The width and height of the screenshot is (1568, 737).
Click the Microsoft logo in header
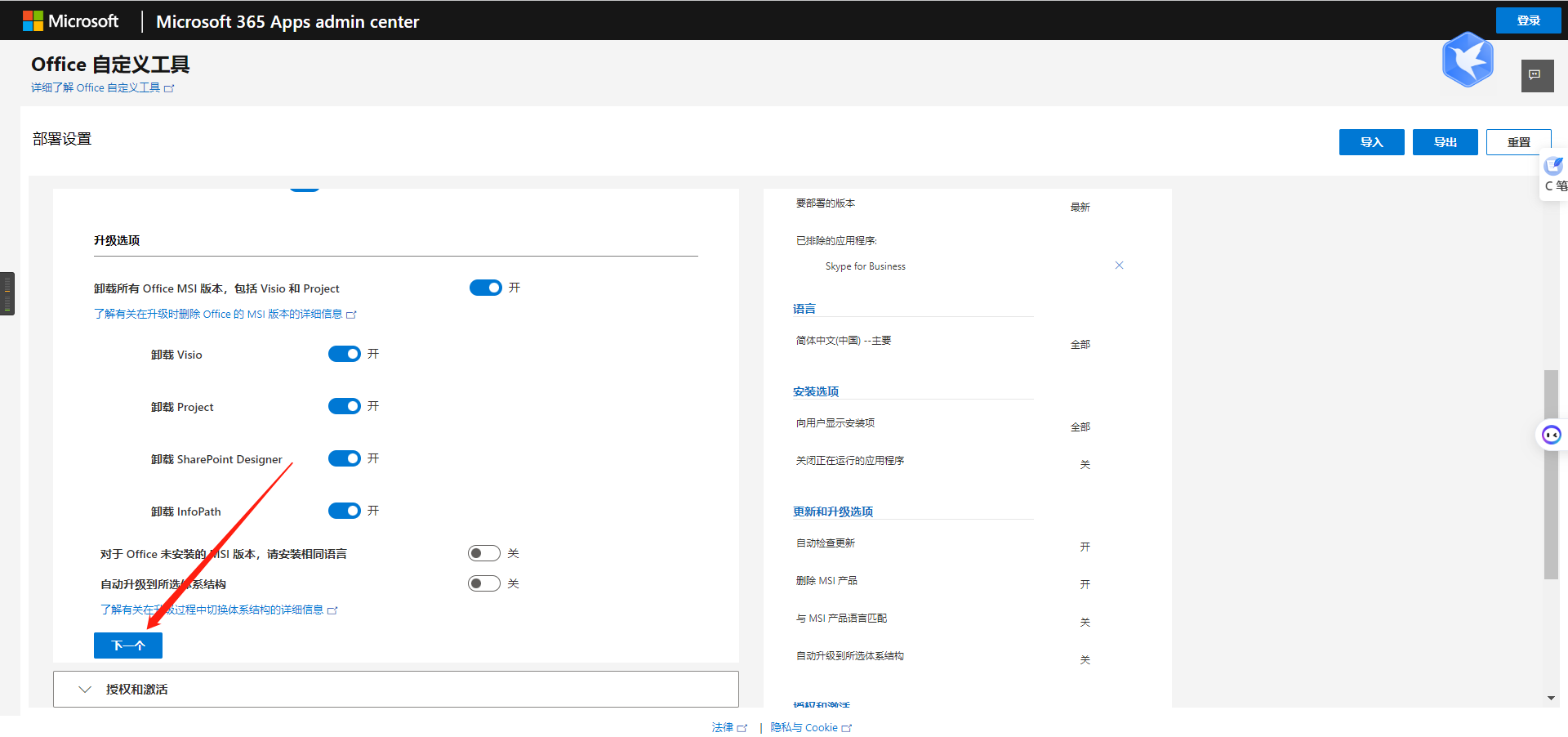coord(70,21)
